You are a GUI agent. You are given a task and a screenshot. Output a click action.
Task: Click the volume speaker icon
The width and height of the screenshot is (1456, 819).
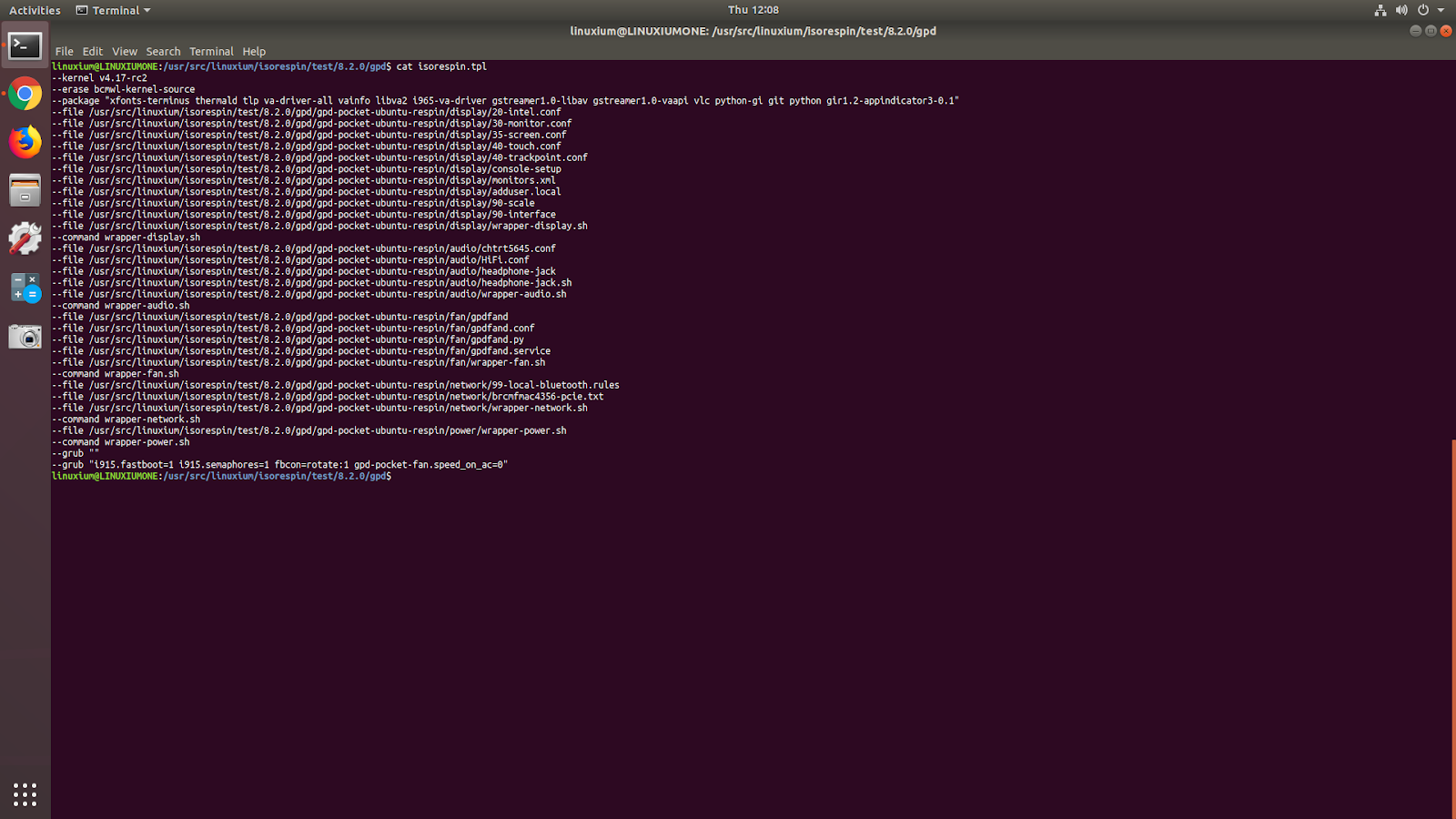1401,10
